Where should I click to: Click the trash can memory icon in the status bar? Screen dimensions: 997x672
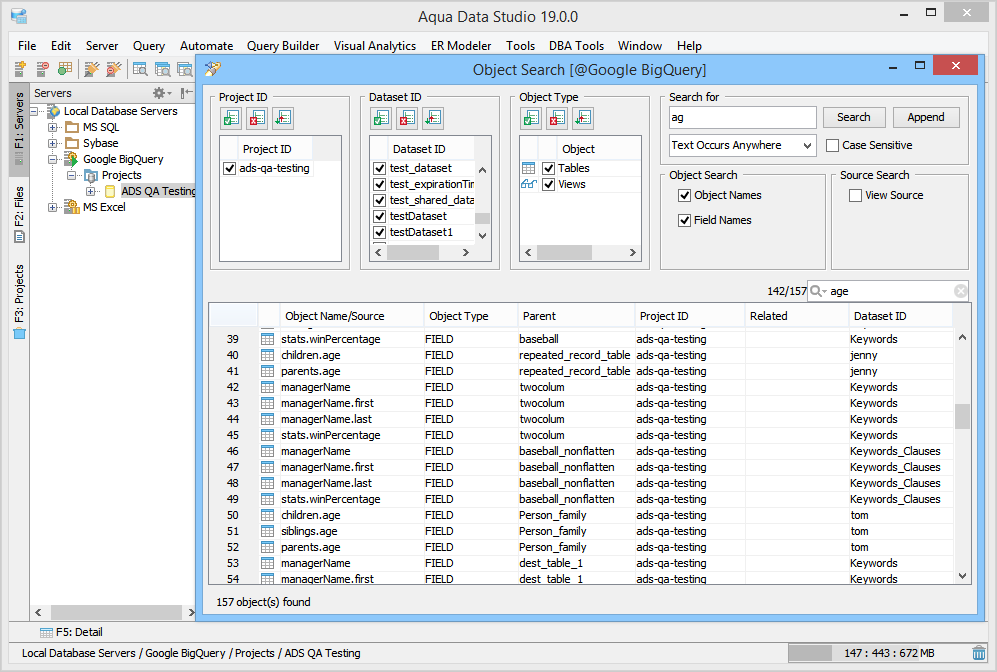click(x=979, y=653)
